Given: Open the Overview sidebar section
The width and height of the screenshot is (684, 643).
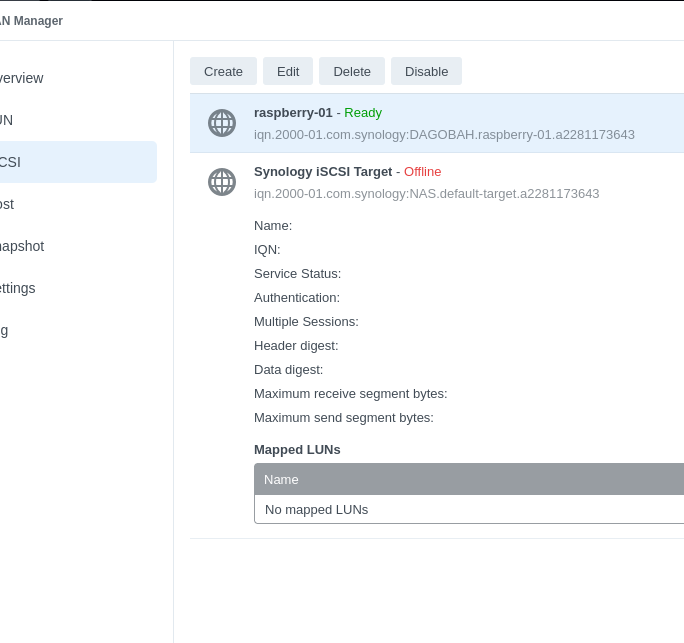Looking at the screenshot, I should [x=21, y=78].
